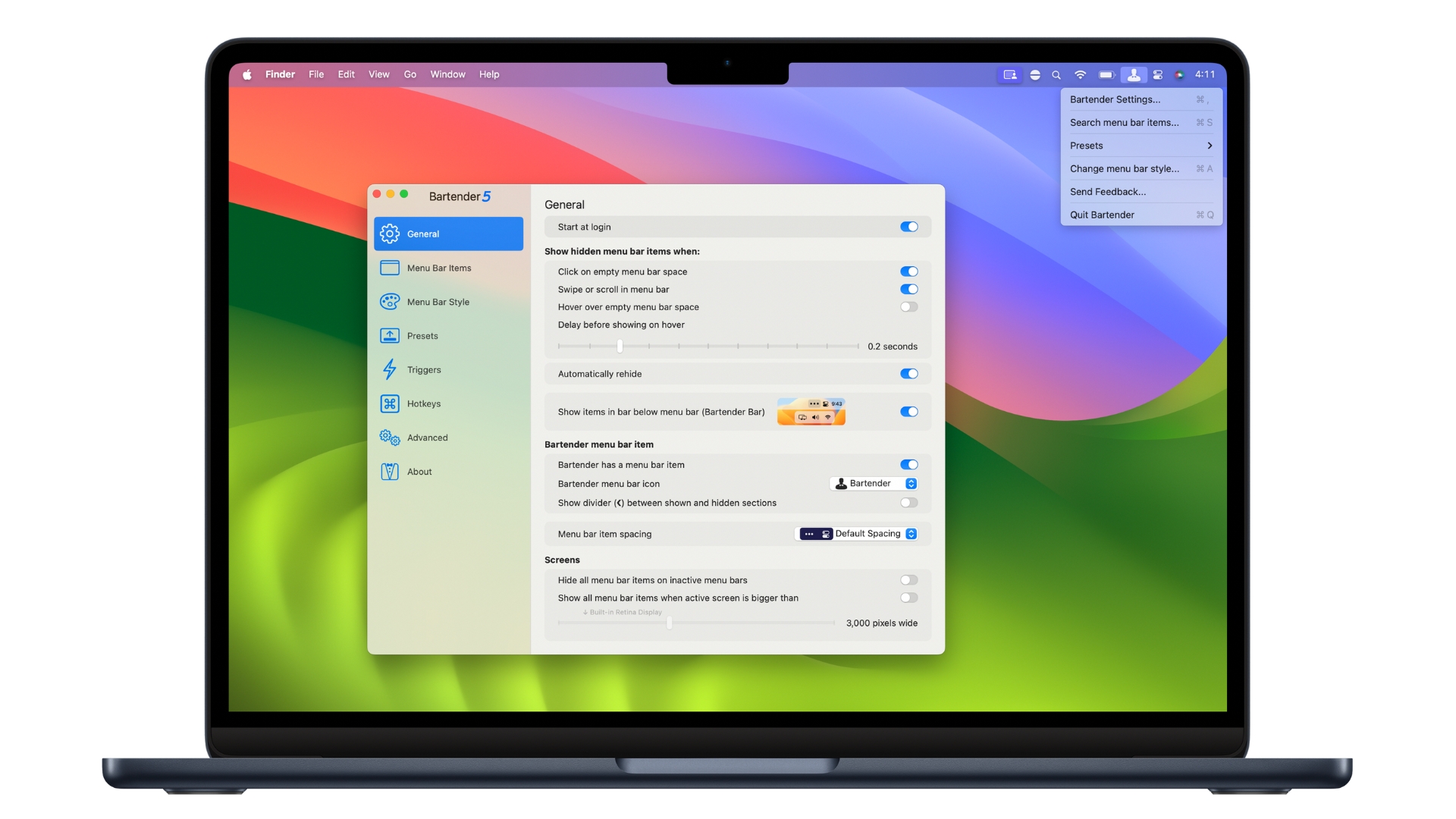Image resolution: width=1456 pixels, height=819 pixels.
Task: Open the Go menu
Action: (410, 74)
